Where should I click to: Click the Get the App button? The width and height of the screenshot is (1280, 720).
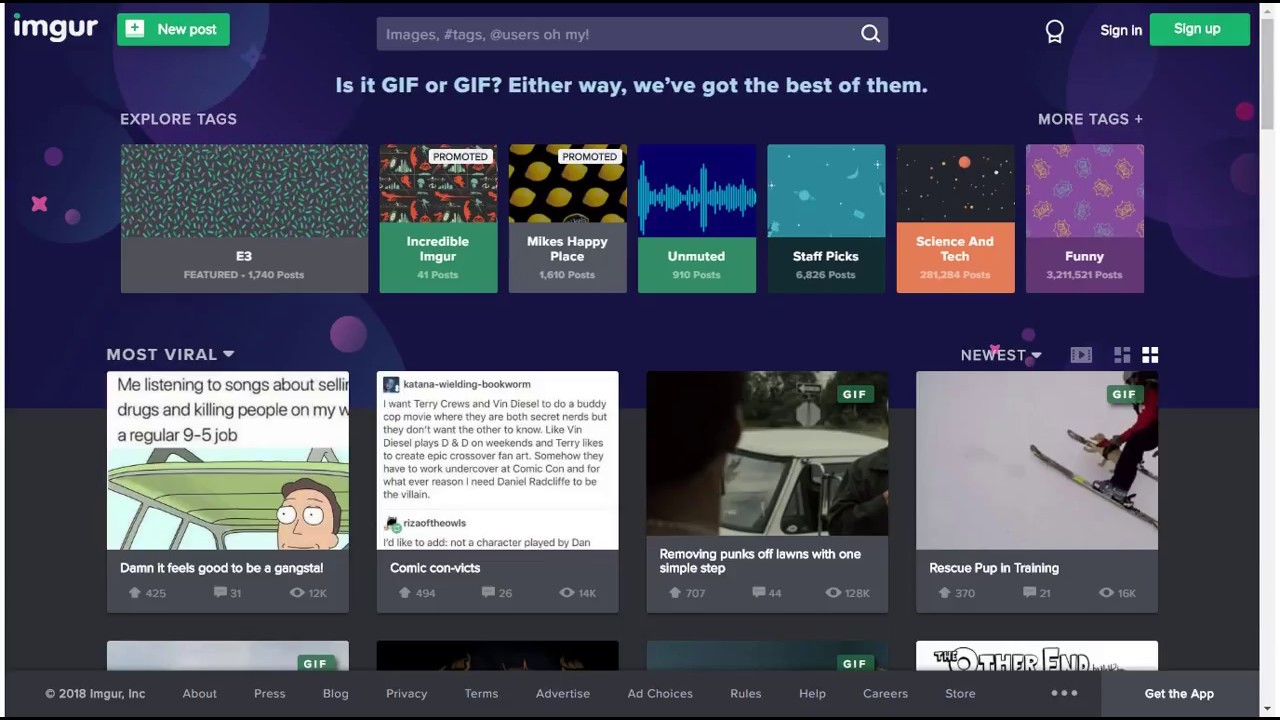[x=1179, y=693]
